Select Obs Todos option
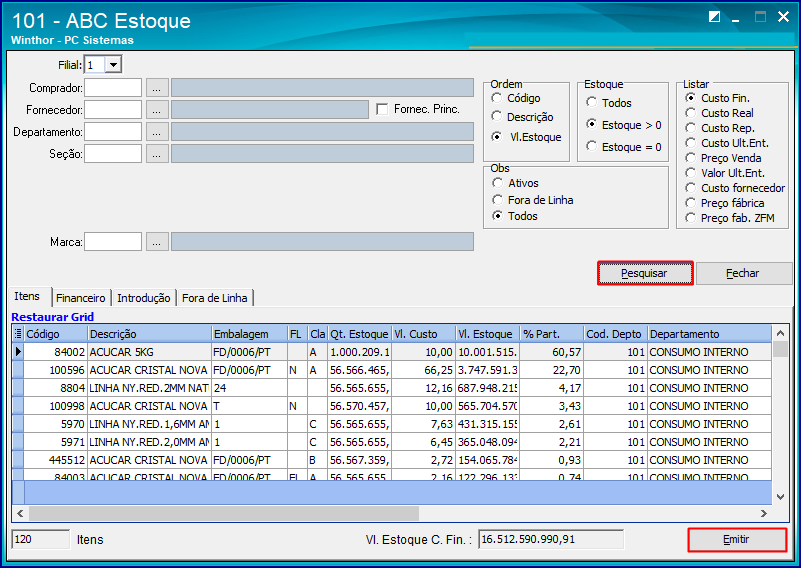This screenshot has width=801, height=568. 498,216
